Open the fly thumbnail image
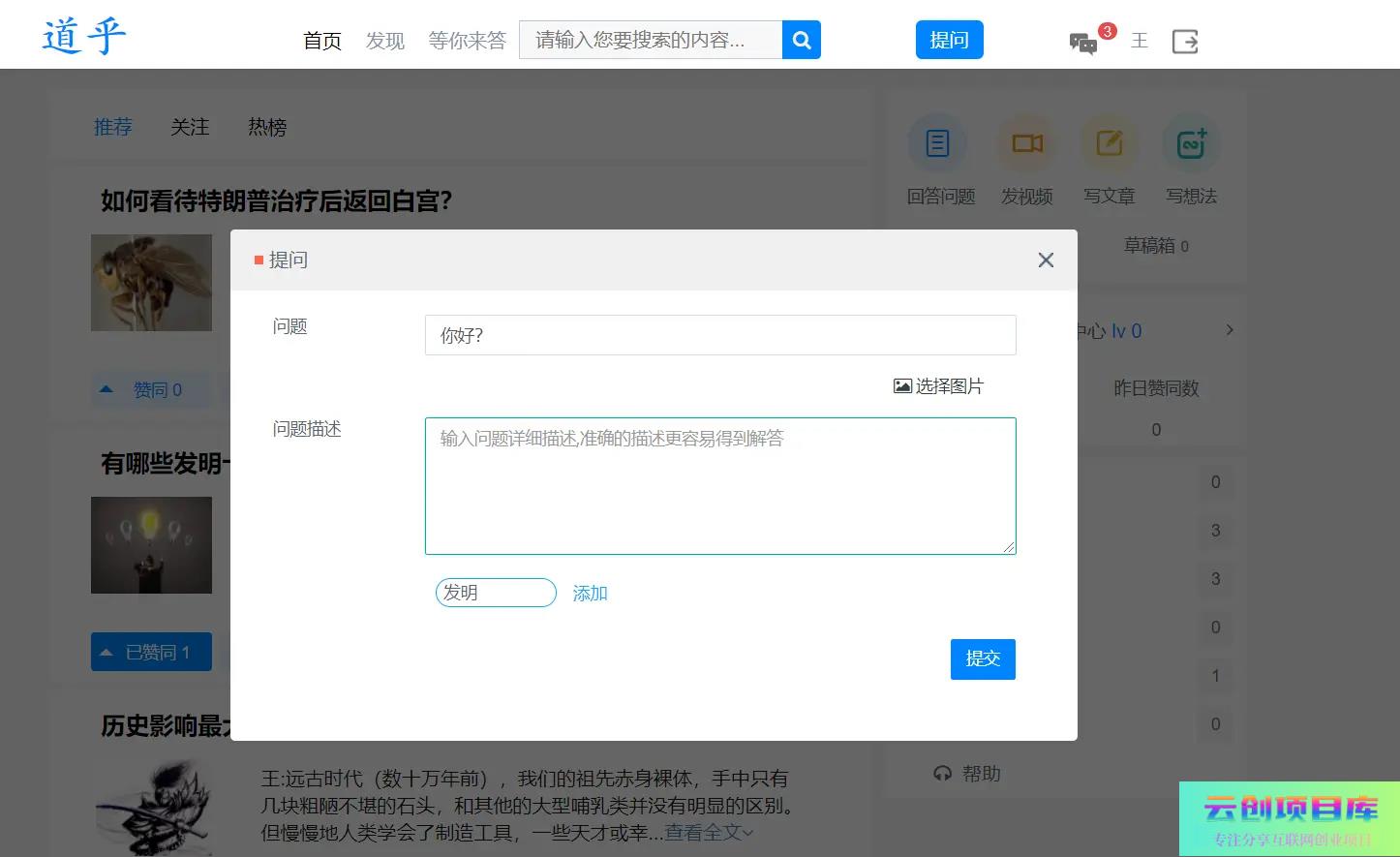Screen dimensions: 1400x857 click(151, 283)
